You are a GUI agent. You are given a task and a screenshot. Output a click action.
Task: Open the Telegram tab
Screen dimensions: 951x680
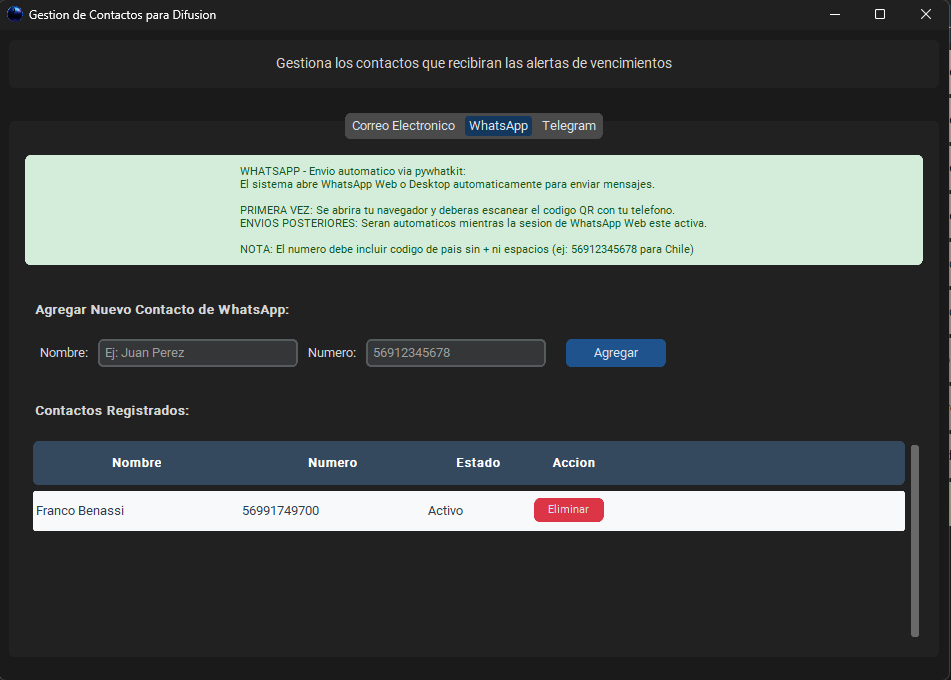569,126
